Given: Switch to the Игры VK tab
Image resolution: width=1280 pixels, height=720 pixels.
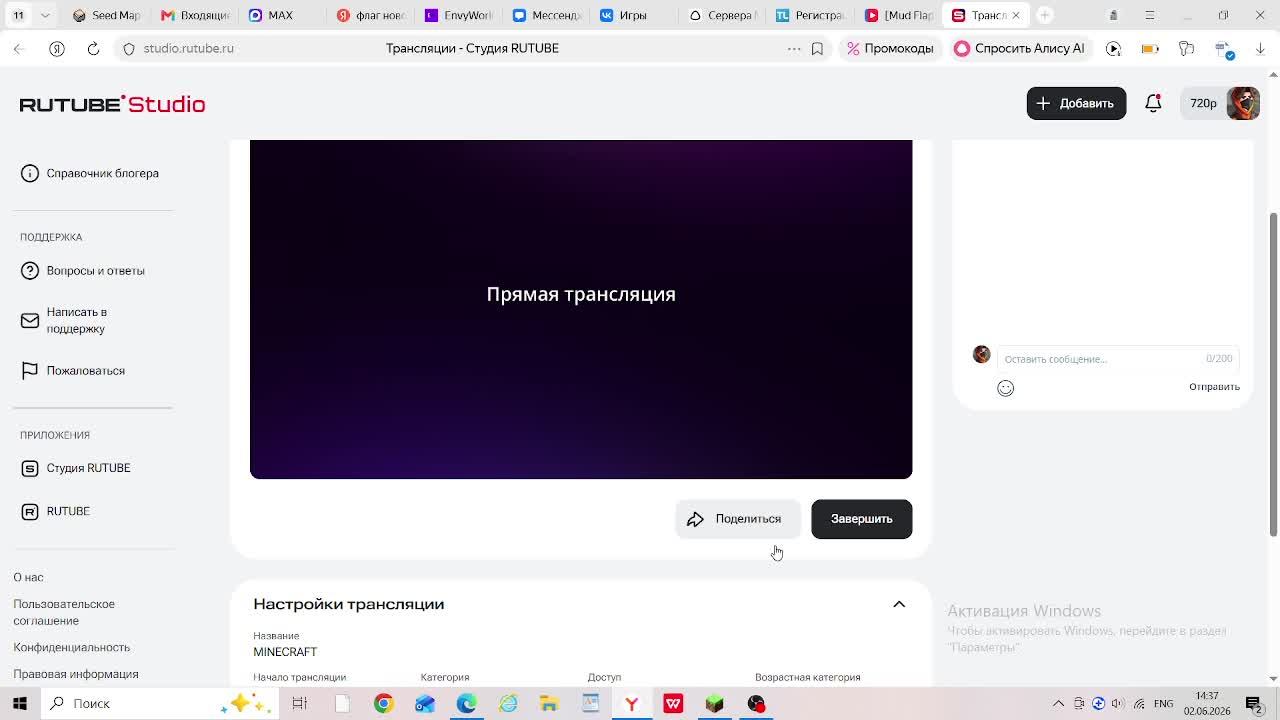Looking at the screenshot, I should (634, 15).
